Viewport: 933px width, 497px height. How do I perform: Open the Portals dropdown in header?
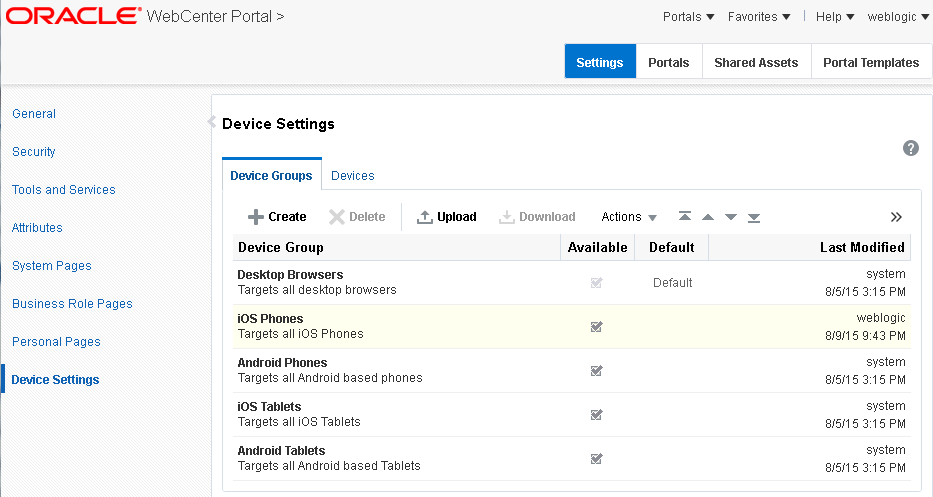tap(689, 17)
